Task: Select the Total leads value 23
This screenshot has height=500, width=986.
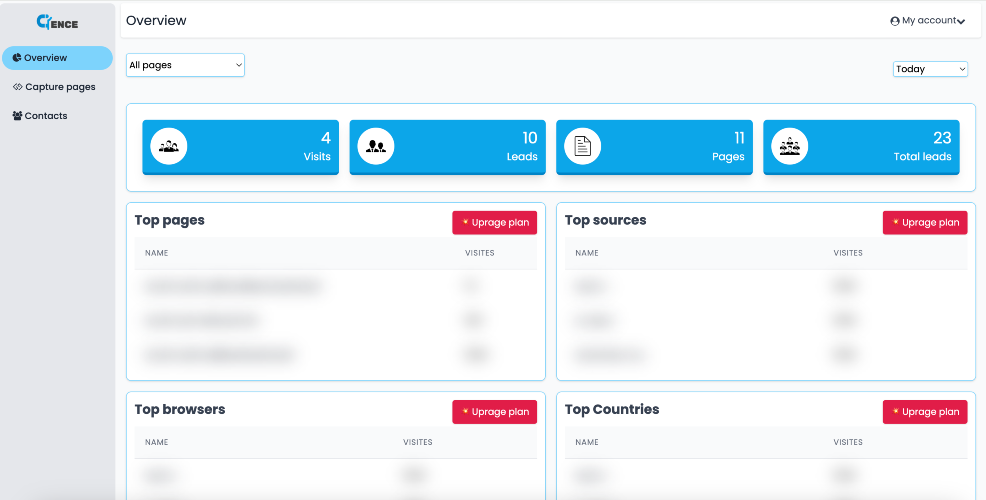Action: tap(942, 138)
